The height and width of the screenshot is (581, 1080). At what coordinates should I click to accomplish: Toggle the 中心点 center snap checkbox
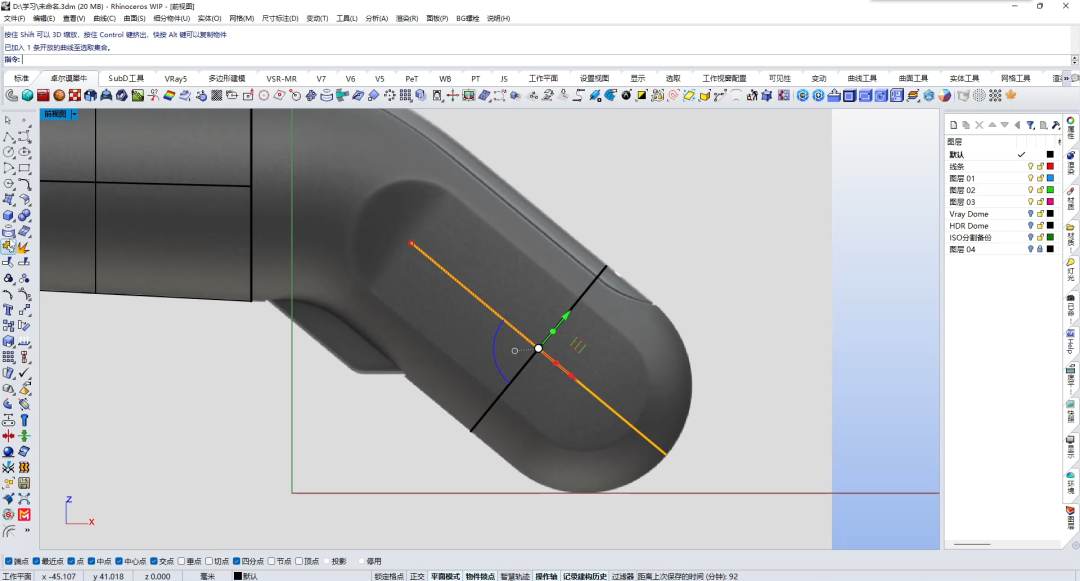(119, 562)
